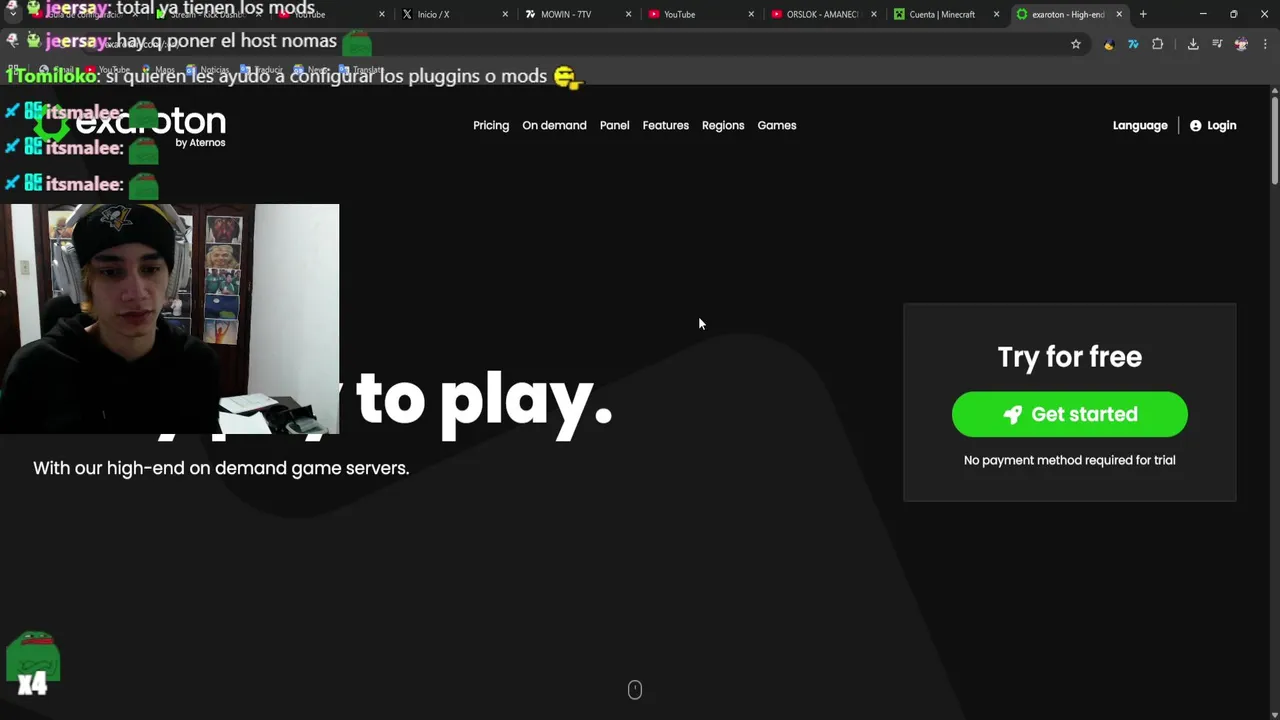
Task: Click the rocket icon on Get started
Action: coord(1012,414)
